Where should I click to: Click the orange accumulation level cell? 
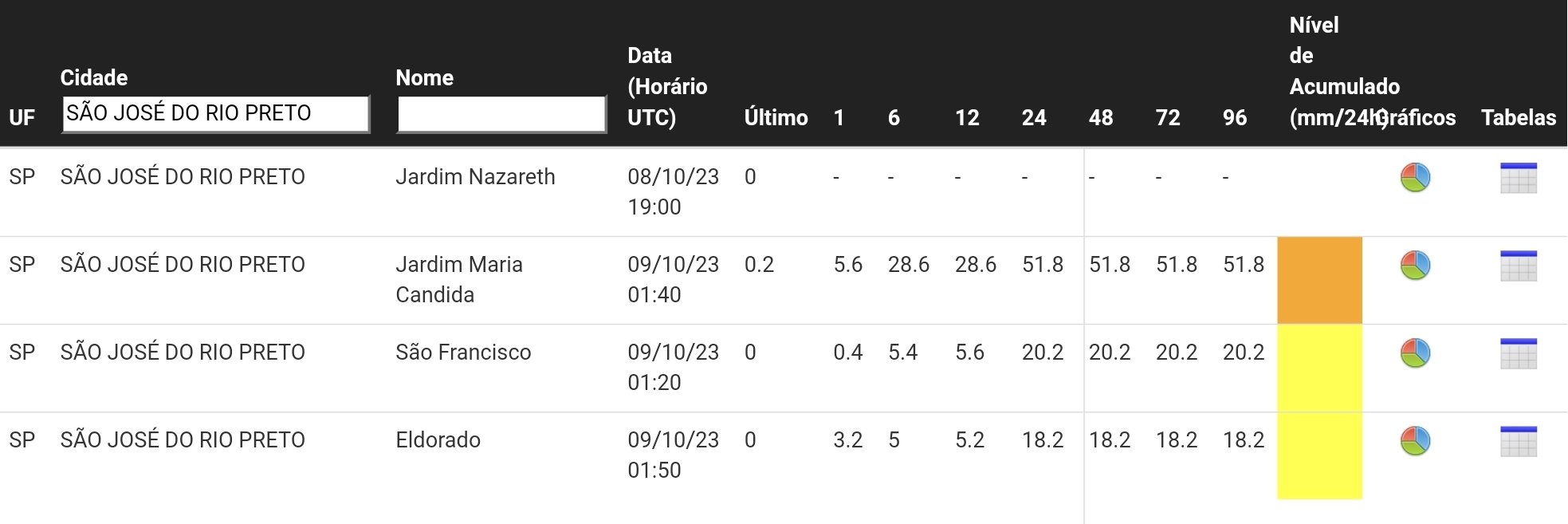(1319, 280)
